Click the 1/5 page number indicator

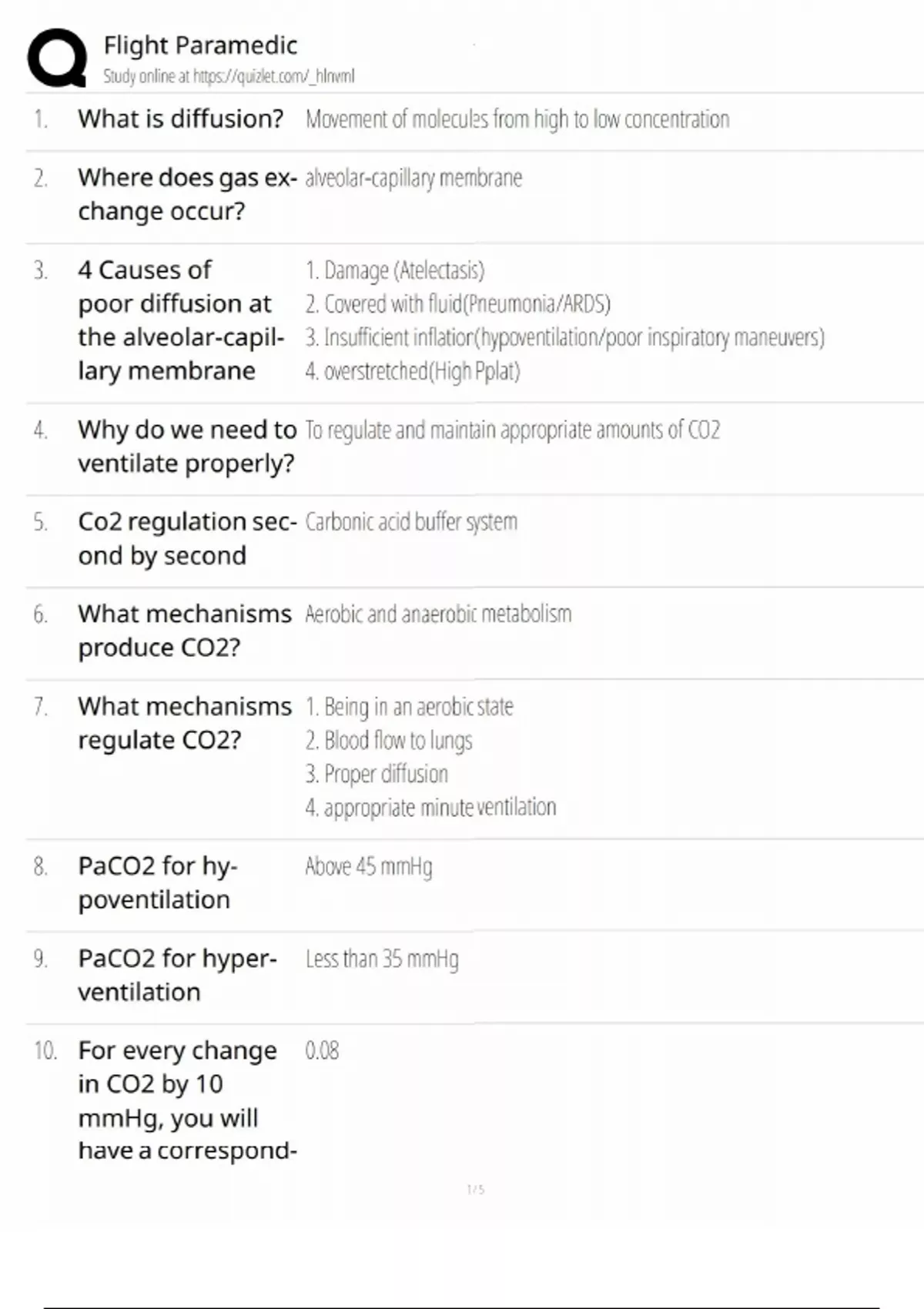(476, 1190)
